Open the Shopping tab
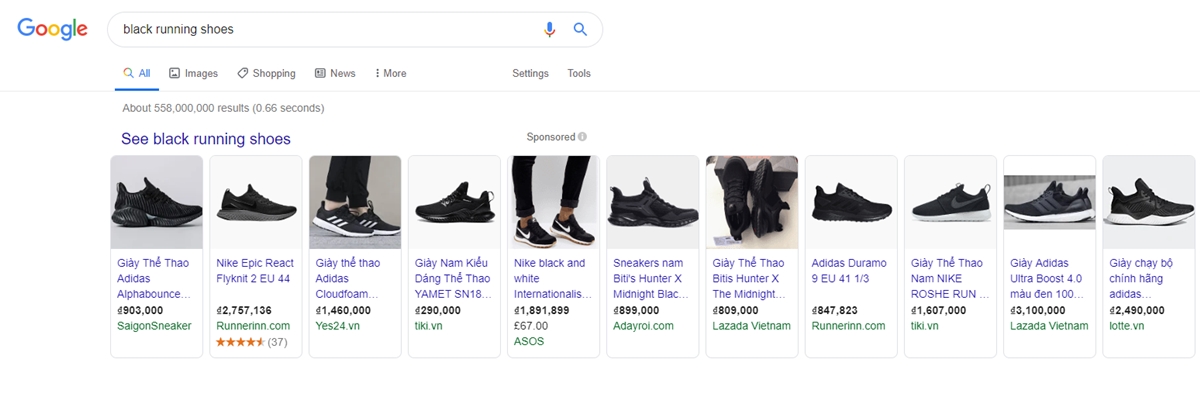1200x393 pixels. pyautogui.click(x=266, y=73)
